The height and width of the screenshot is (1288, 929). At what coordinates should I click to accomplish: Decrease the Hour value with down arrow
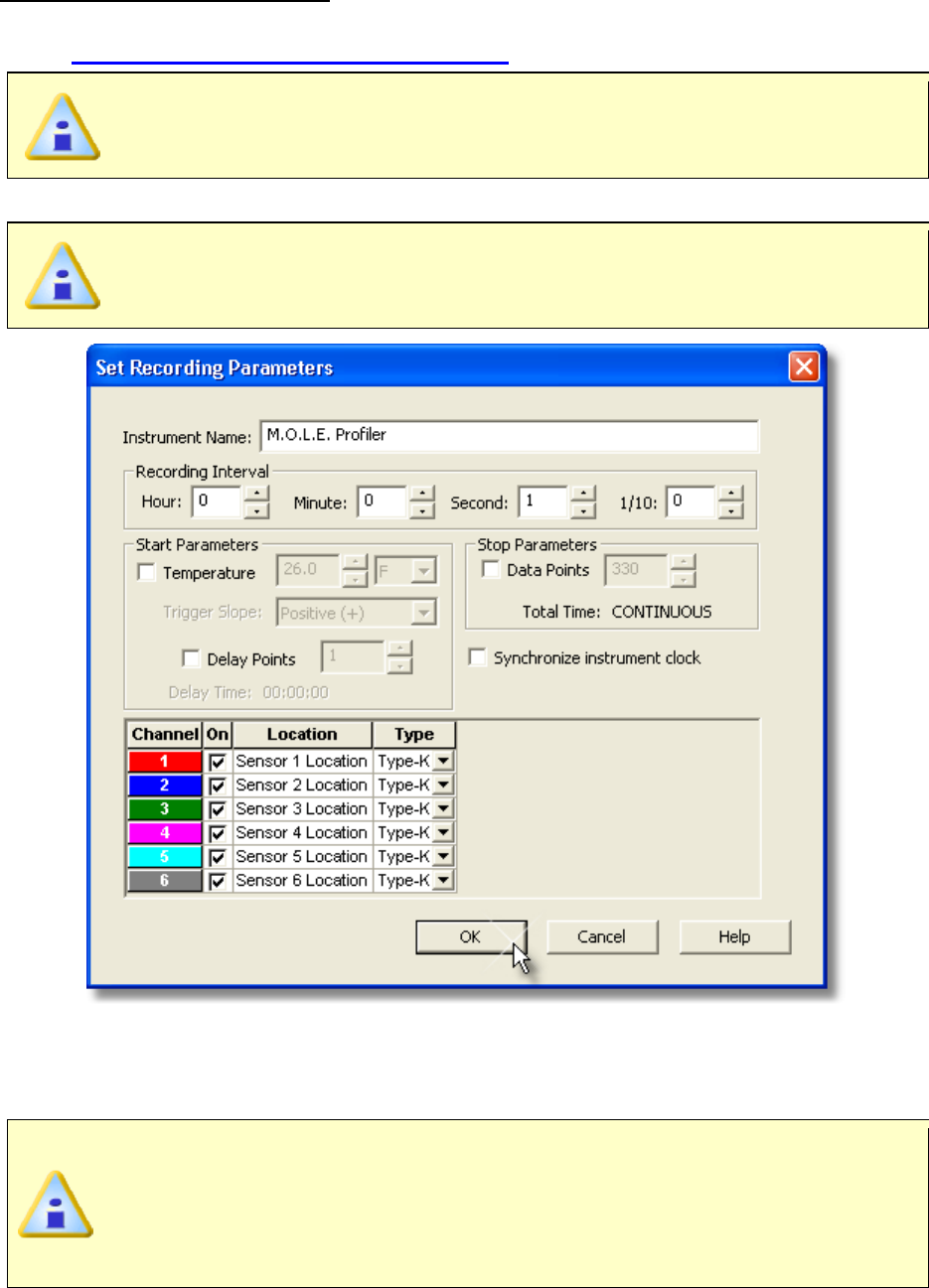pos(257,509)
